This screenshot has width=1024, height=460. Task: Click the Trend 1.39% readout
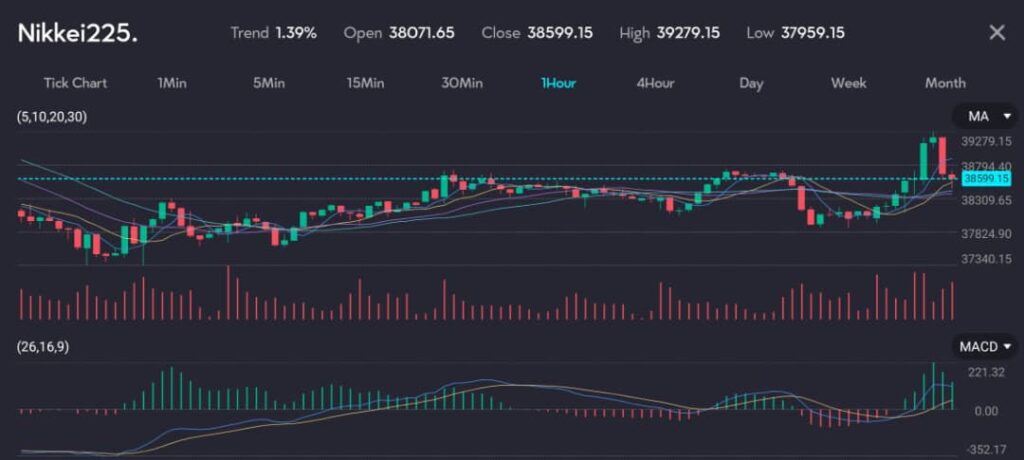273,33
